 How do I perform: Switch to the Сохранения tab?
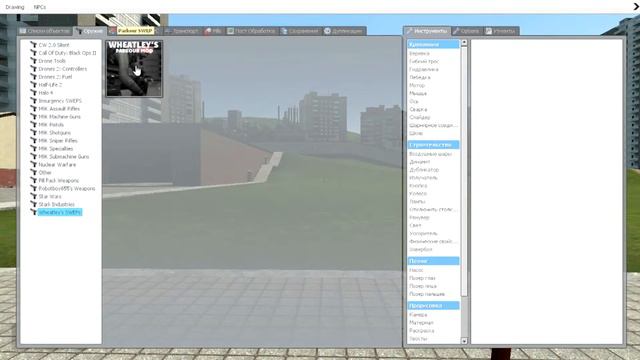tap(300, 31)
